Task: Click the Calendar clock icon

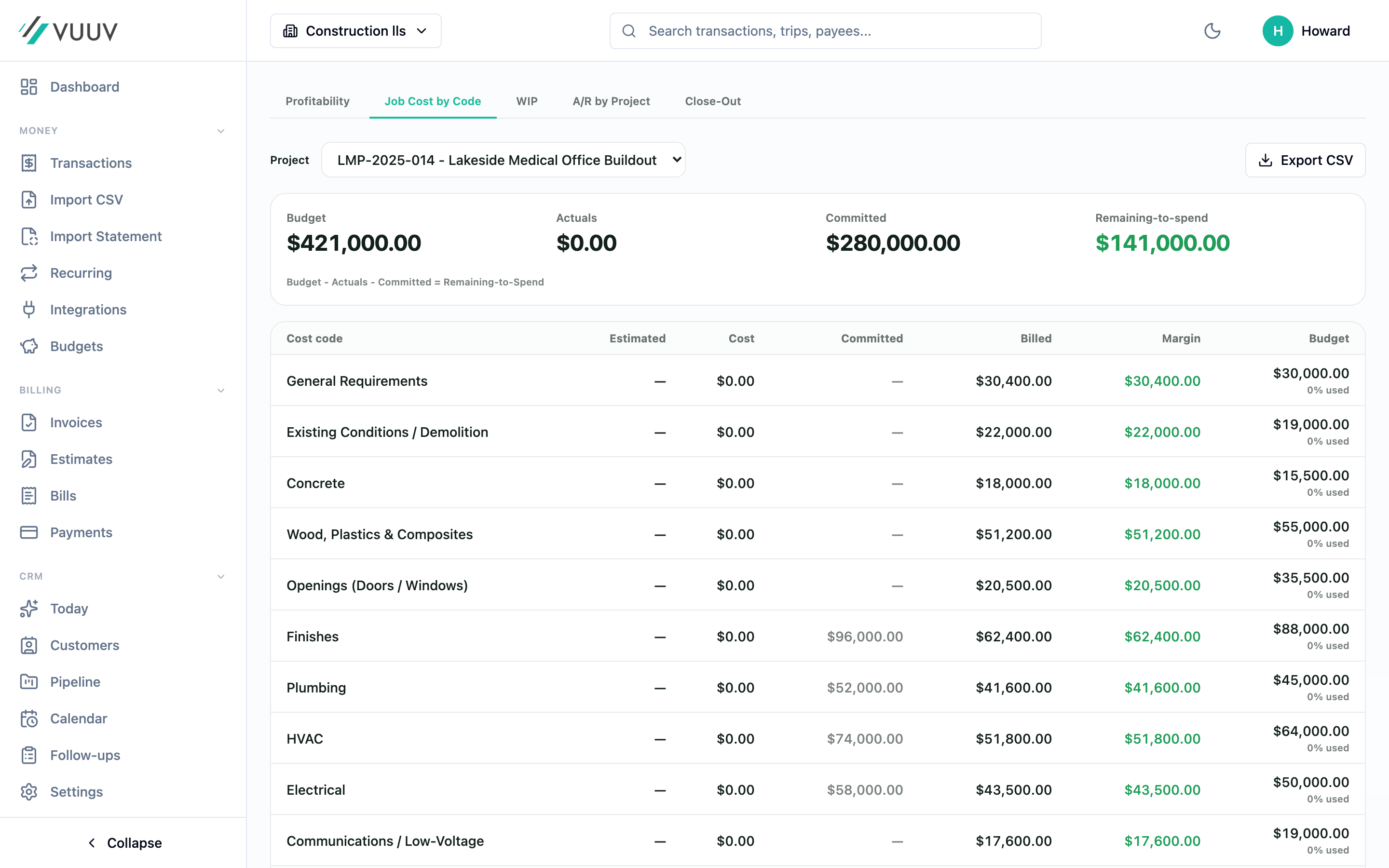Action: coord(29,719)
